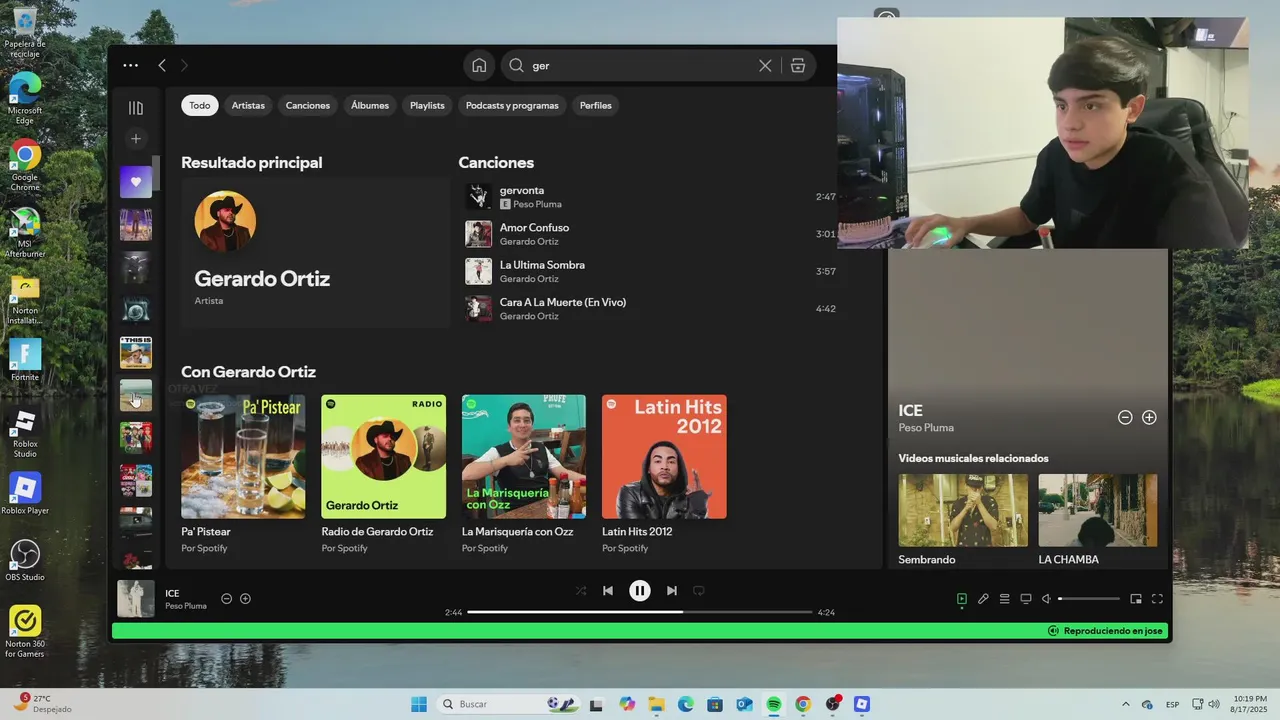Add ICE to playlist in Now Playing panel
The height and width of the screenshot is (720, 1280).
pyautogui.click(x=1149, y=417)
